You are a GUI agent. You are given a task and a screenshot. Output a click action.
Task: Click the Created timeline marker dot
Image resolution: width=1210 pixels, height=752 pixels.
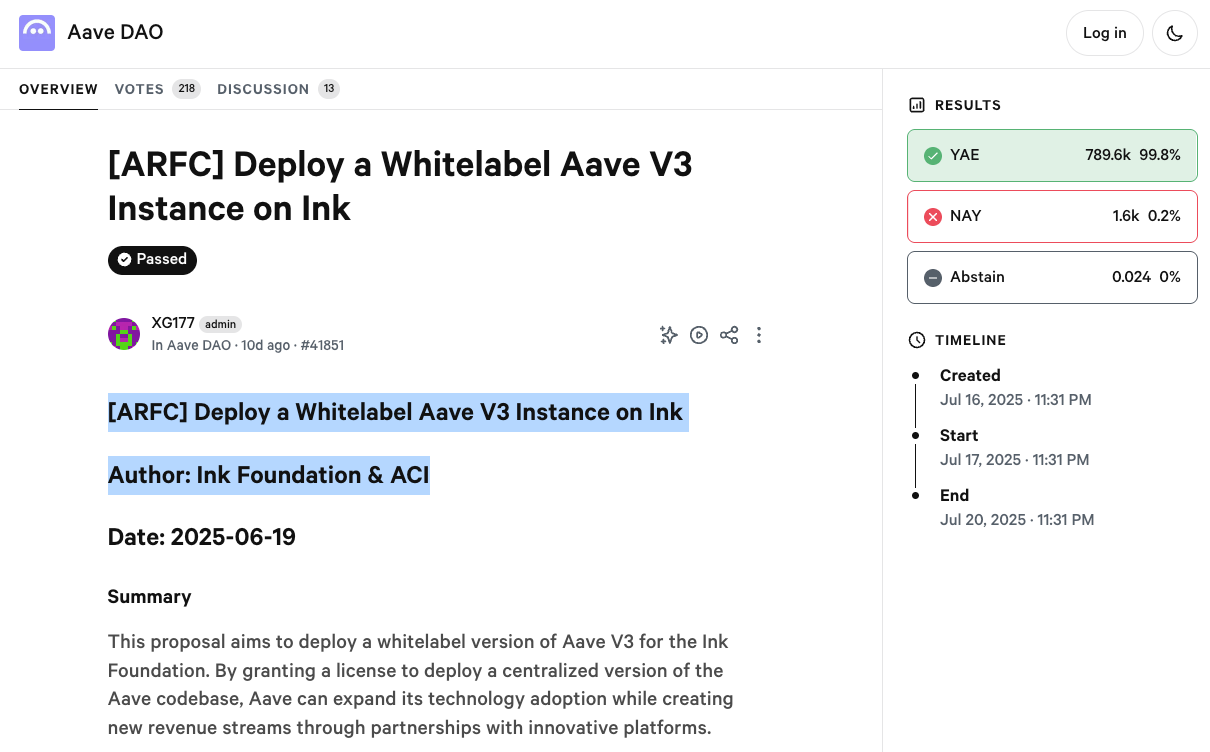[915, 375]
